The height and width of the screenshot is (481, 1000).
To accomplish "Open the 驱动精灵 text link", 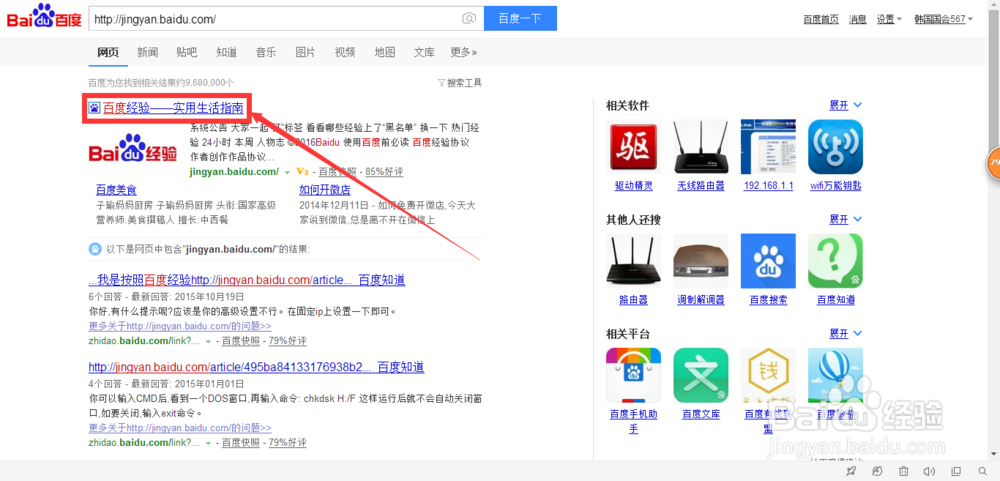I will 633,186.
